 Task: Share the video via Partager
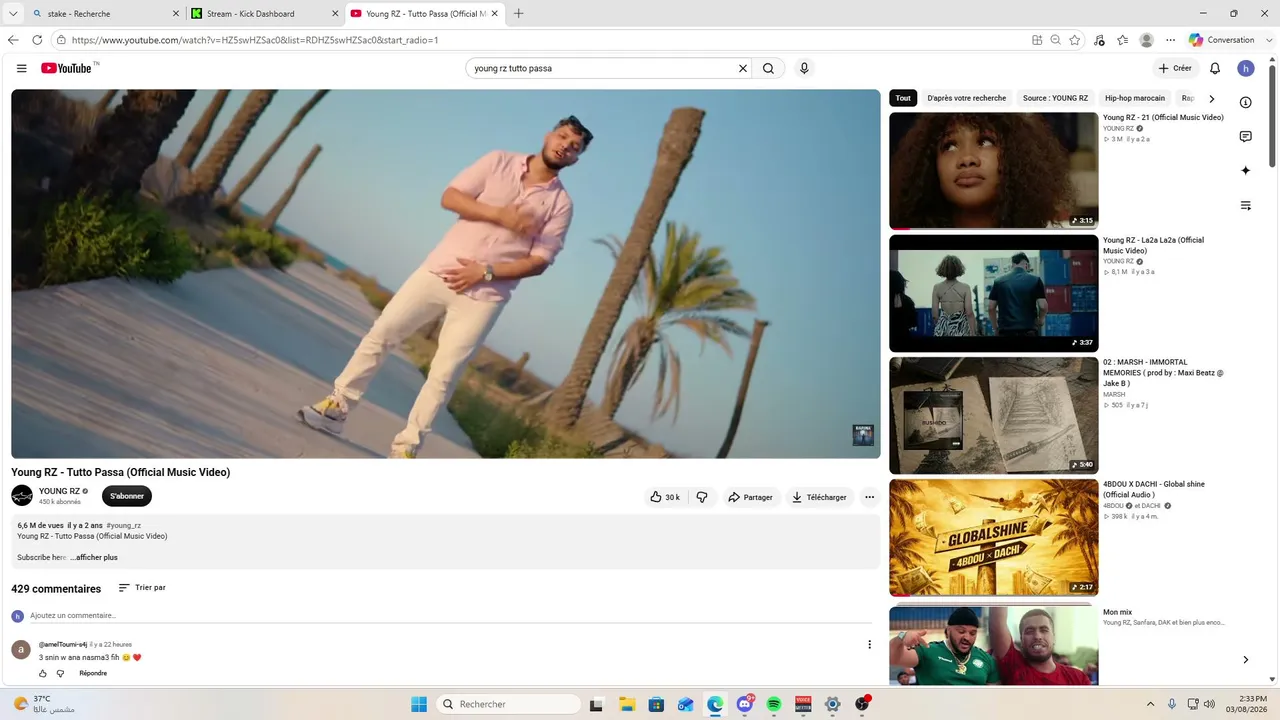point(750,497)
